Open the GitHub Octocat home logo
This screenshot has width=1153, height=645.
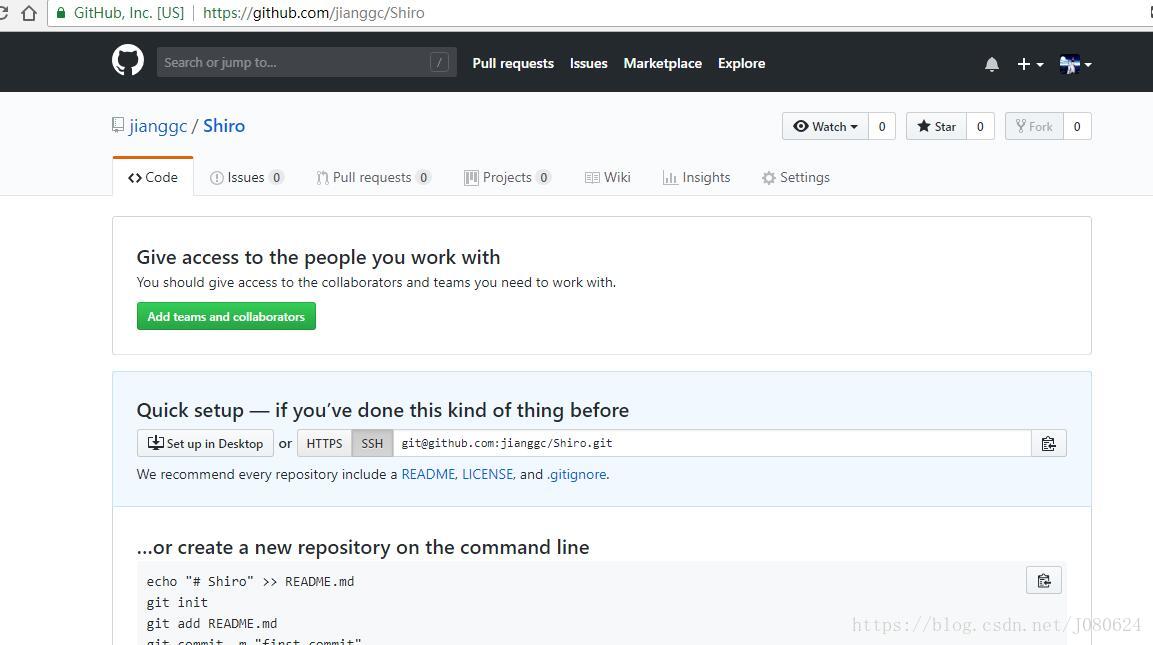(x=128, y=61)
